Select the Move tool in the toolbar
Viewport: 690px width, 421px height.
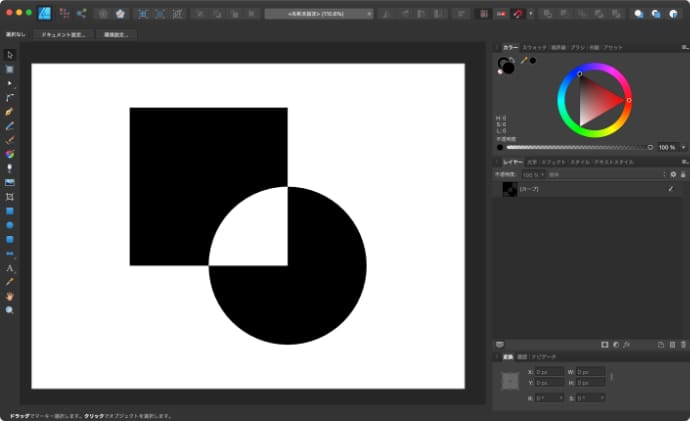click(10, 54)
